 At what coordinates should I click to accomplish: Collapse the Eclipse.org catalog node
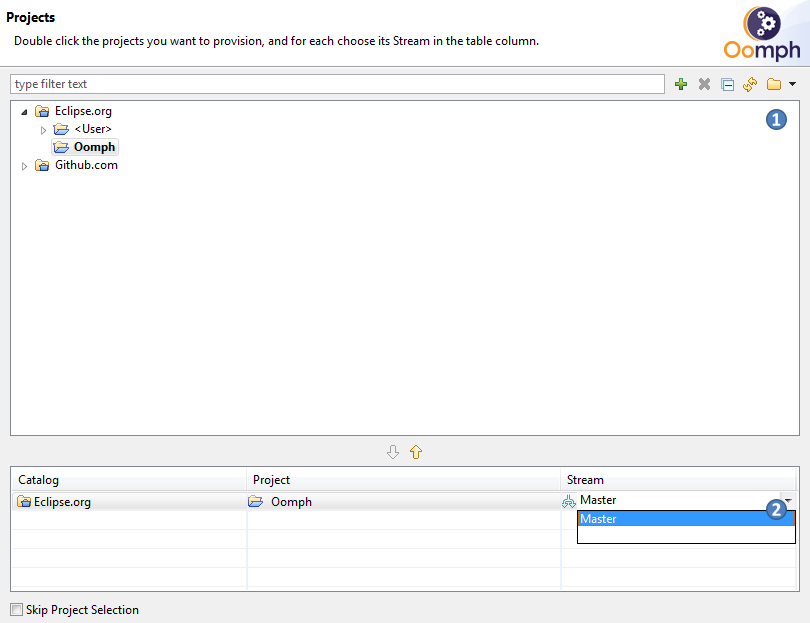(x=24, y=112)
